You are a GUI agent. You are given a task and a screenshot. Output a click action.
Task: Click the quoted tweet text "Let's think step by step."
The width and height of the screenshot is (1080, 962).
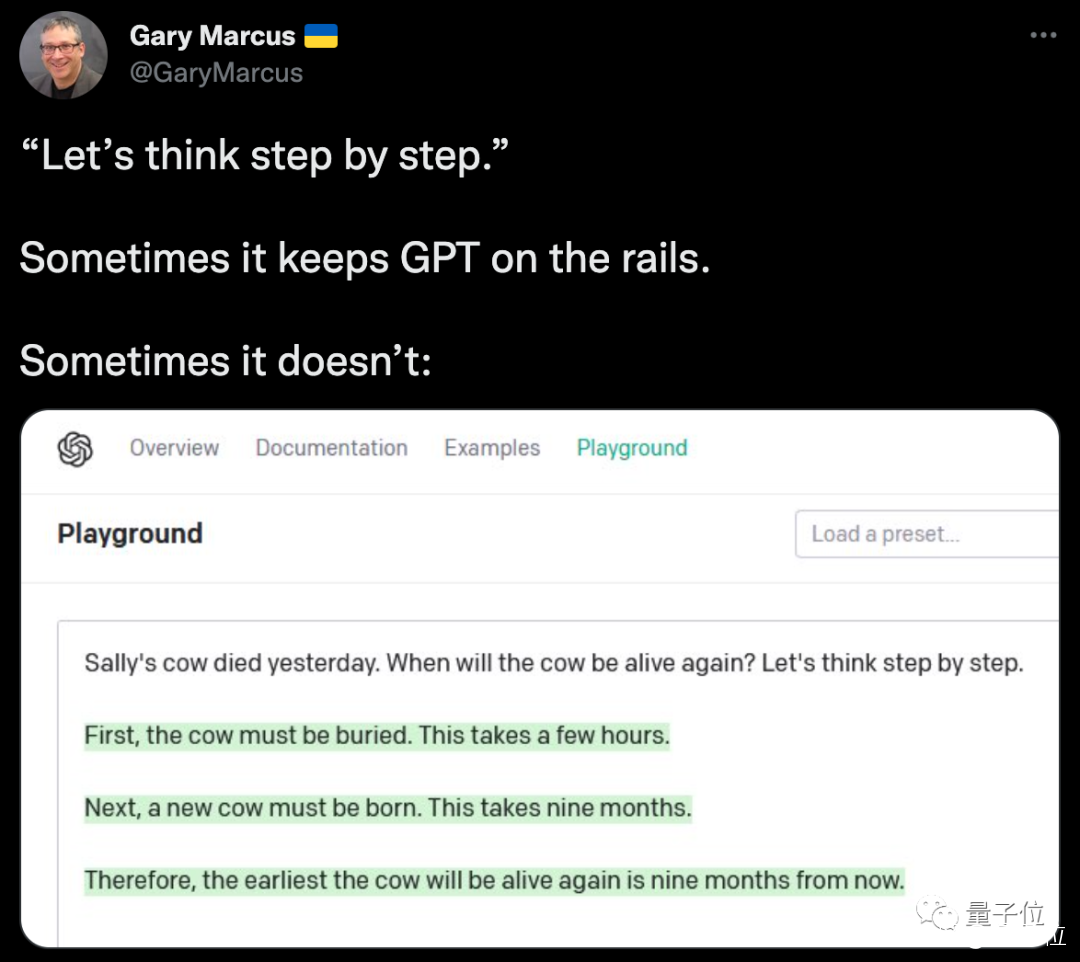(267, 156)
